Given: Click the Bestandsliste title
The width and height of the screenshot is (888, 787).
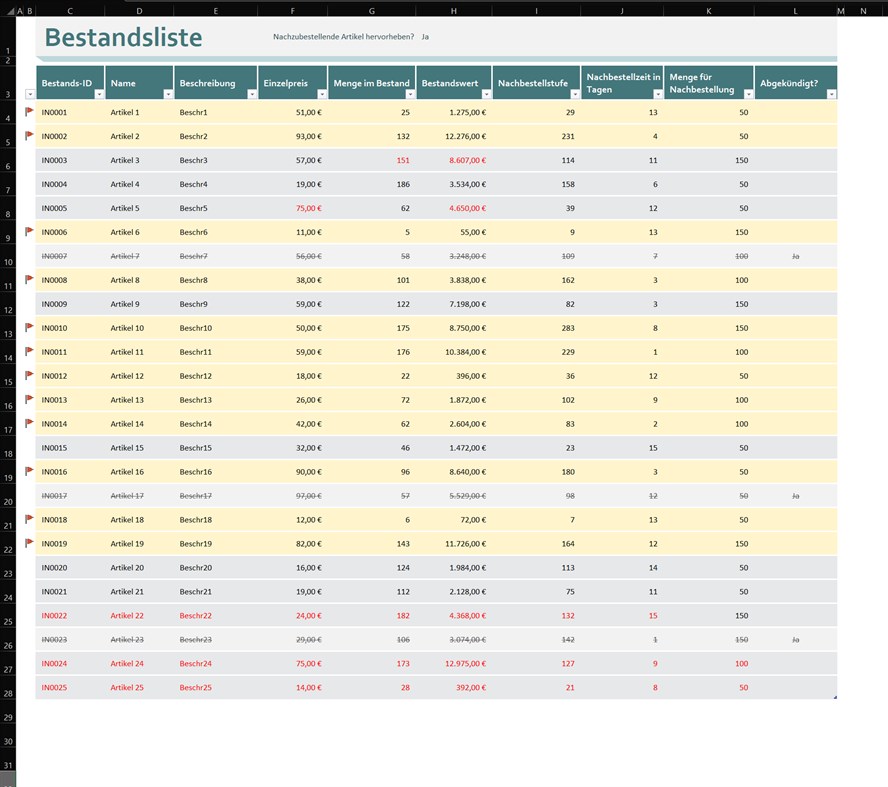Looking at the screenshot, I should (x=123, y=37).
